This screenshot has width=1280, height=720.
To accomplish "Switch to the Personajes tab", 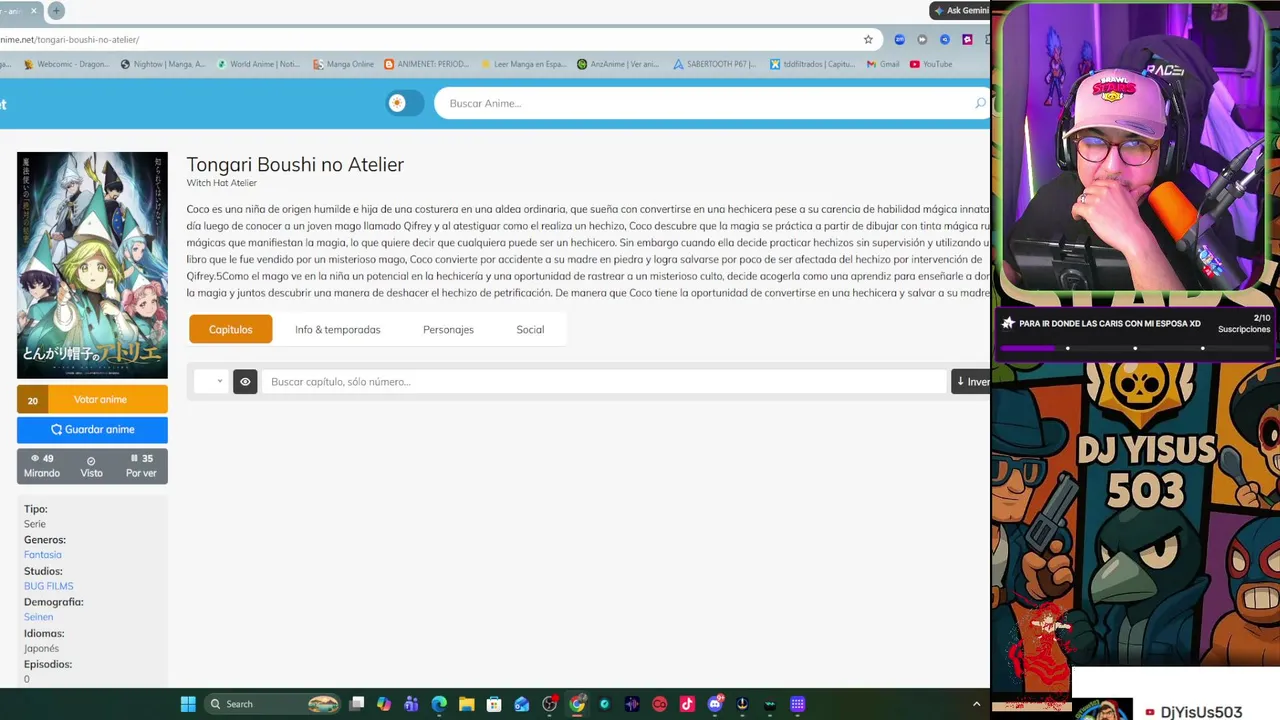I will point(448,329).
